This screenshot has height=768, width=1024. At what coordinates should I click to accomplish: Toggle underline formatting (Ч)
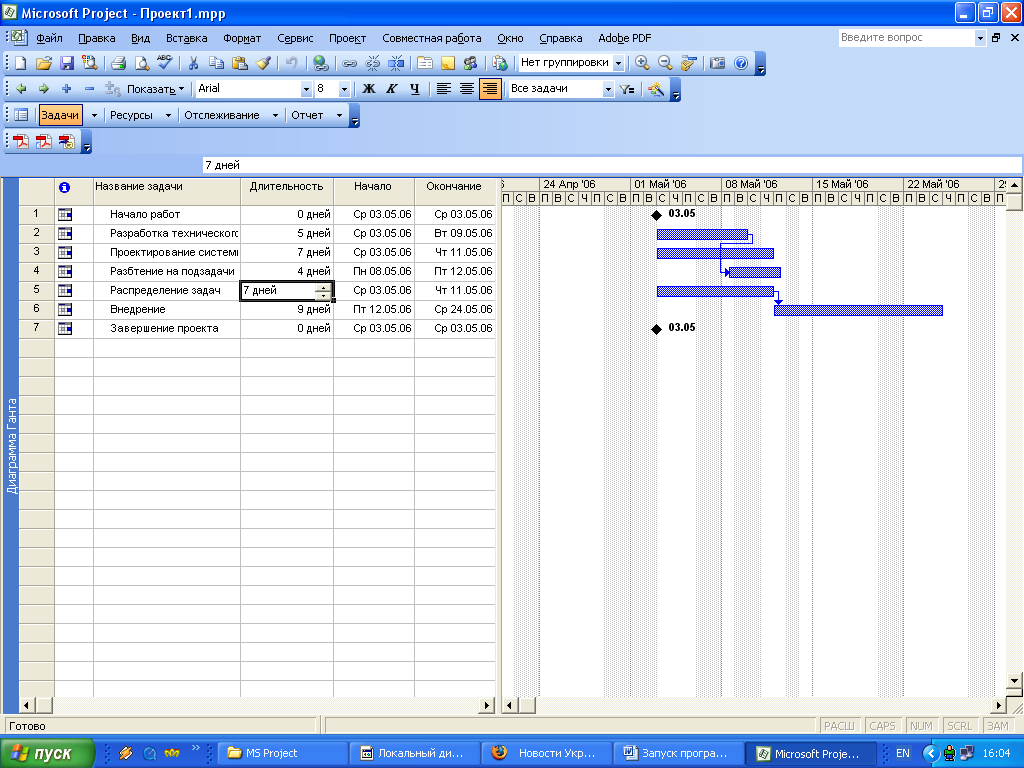click(x=415, y=89)
